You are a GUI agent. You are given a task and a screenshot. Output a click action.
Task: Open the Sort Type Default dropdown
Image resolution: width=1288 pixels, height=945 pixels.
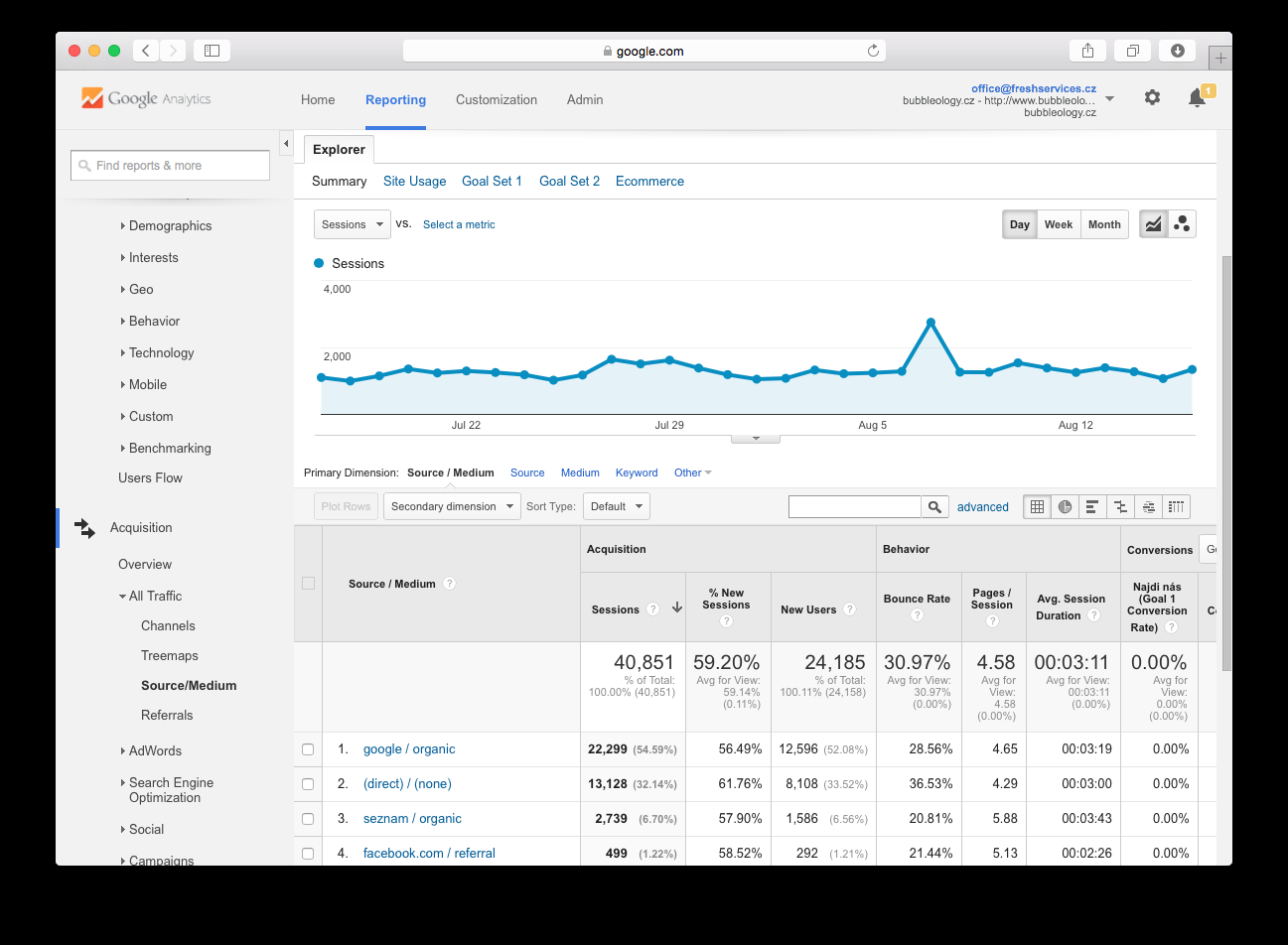616,506
